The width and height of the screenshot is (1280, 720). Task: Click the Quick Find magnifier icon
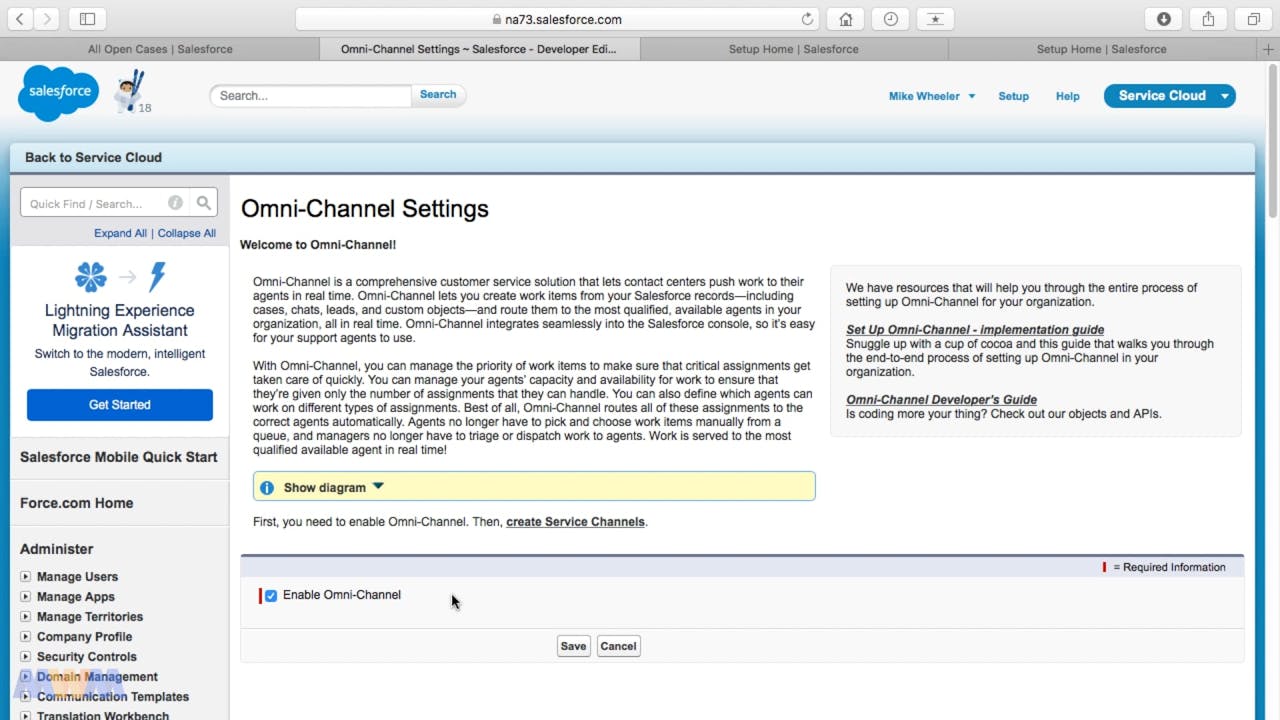(x=204, y=203)
